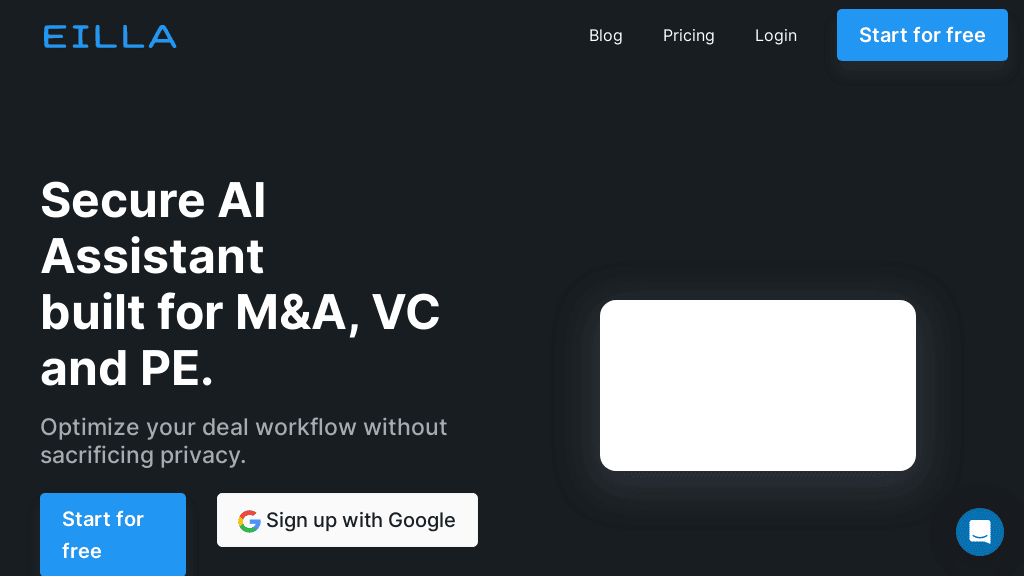Click the M&A, VC and PE heading text
The width and height of the screenshot is (1024, 576).
pos(240,340)
